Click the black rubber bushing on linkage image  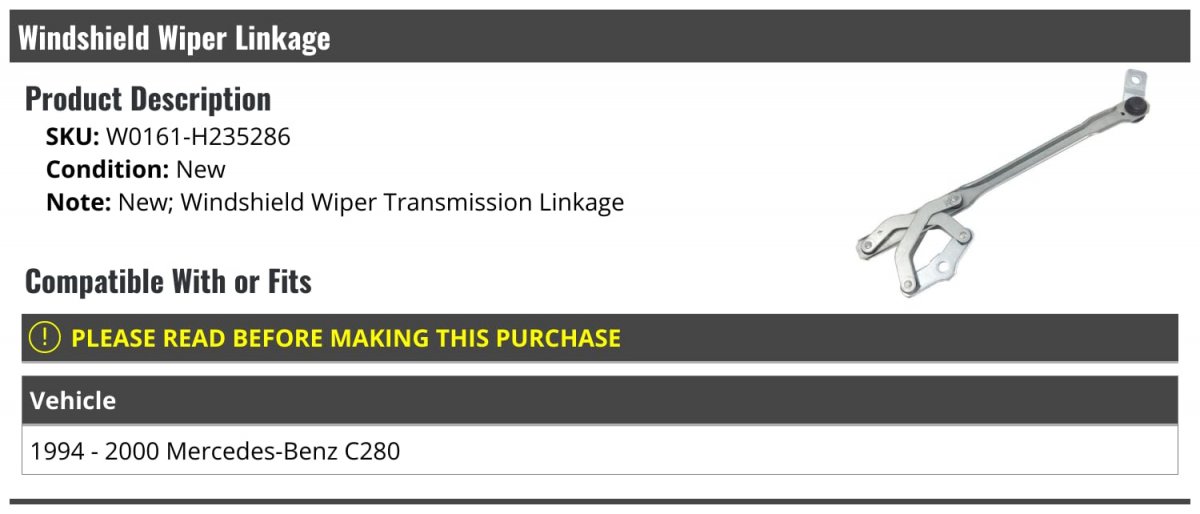click(x=1135, y=108)
